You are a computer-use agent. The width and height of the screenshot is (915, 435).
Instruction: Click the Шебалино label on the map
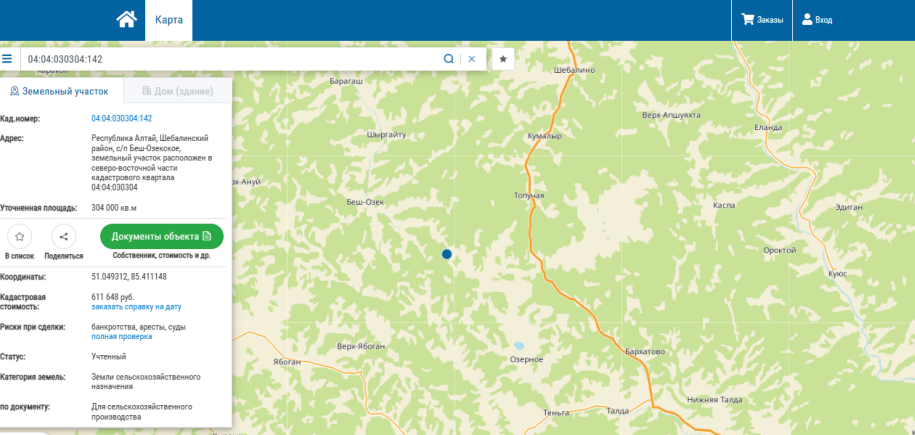574,71
